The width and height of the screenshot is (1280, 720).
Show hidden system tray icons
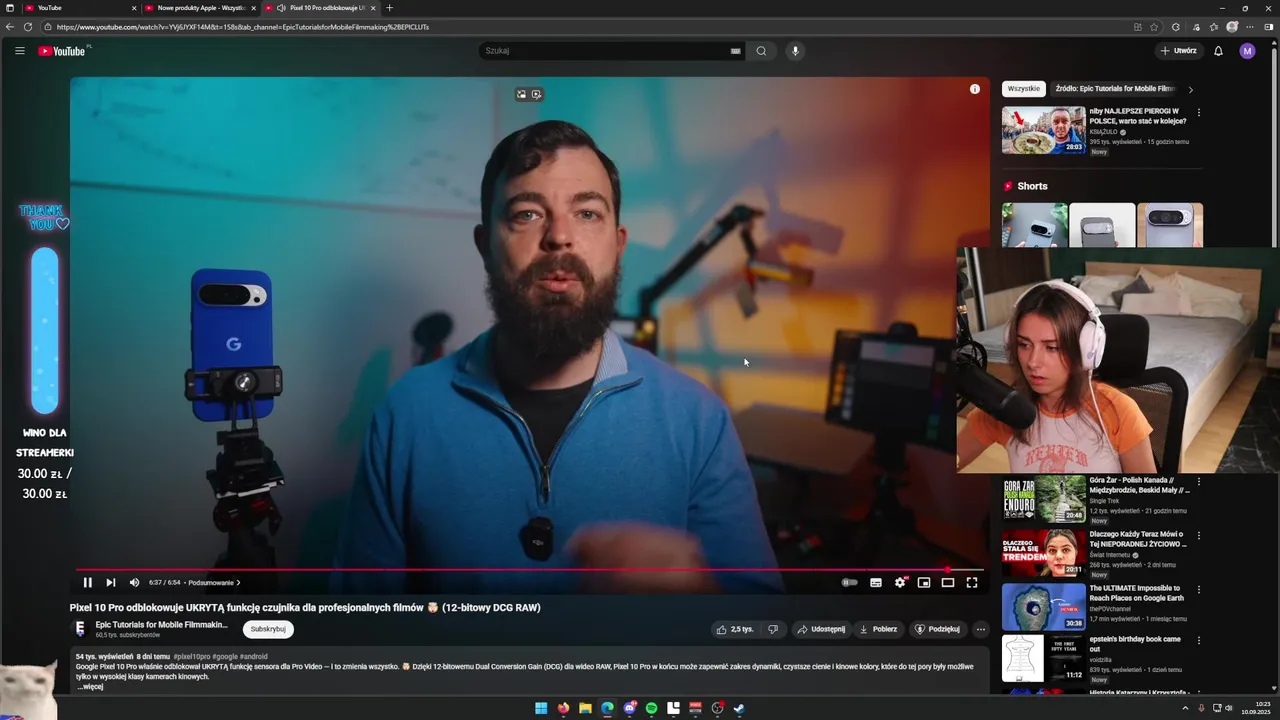tap(1186, 708)
